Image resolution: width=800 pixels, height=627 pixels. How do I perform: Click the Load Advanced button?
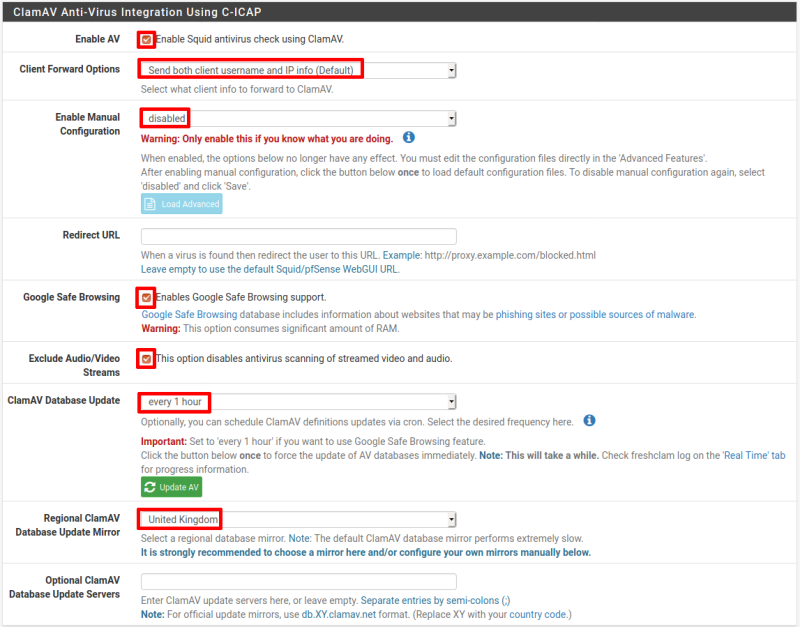[182, 204]
